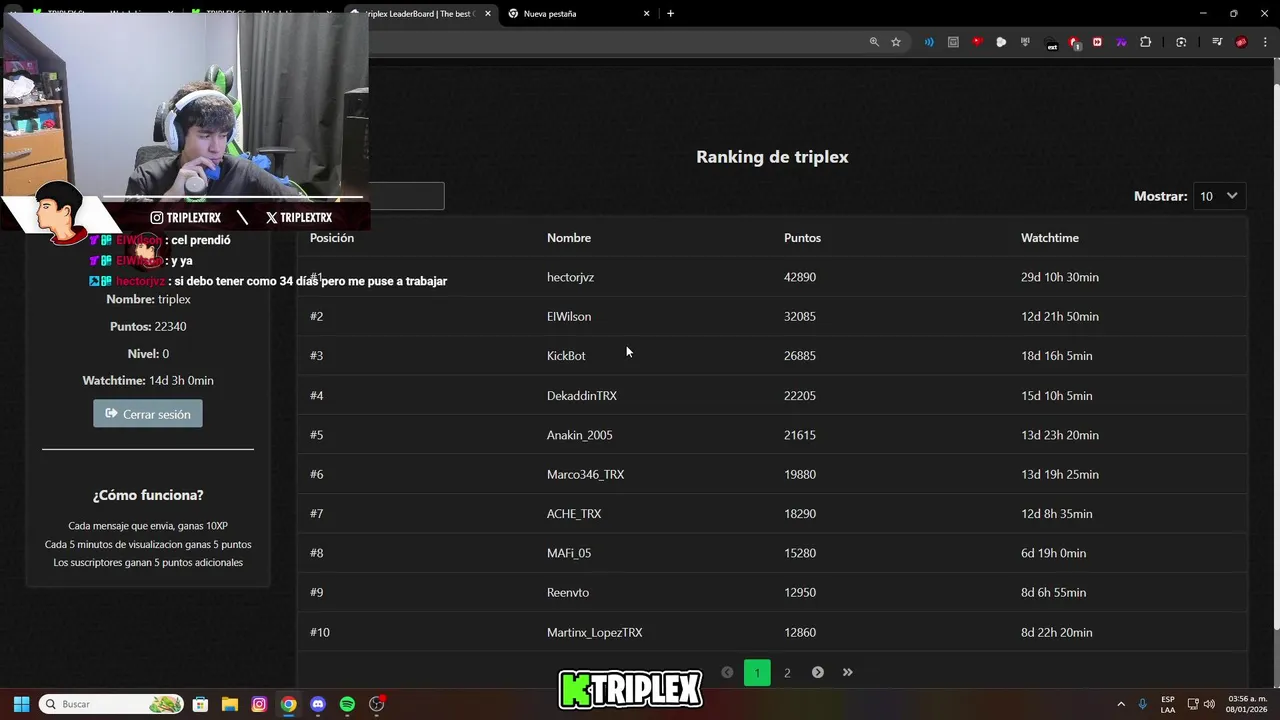Viewport: 1280px width, 720px height.
Task: Click the leaderboard search input field
Action: coord(406,196)
